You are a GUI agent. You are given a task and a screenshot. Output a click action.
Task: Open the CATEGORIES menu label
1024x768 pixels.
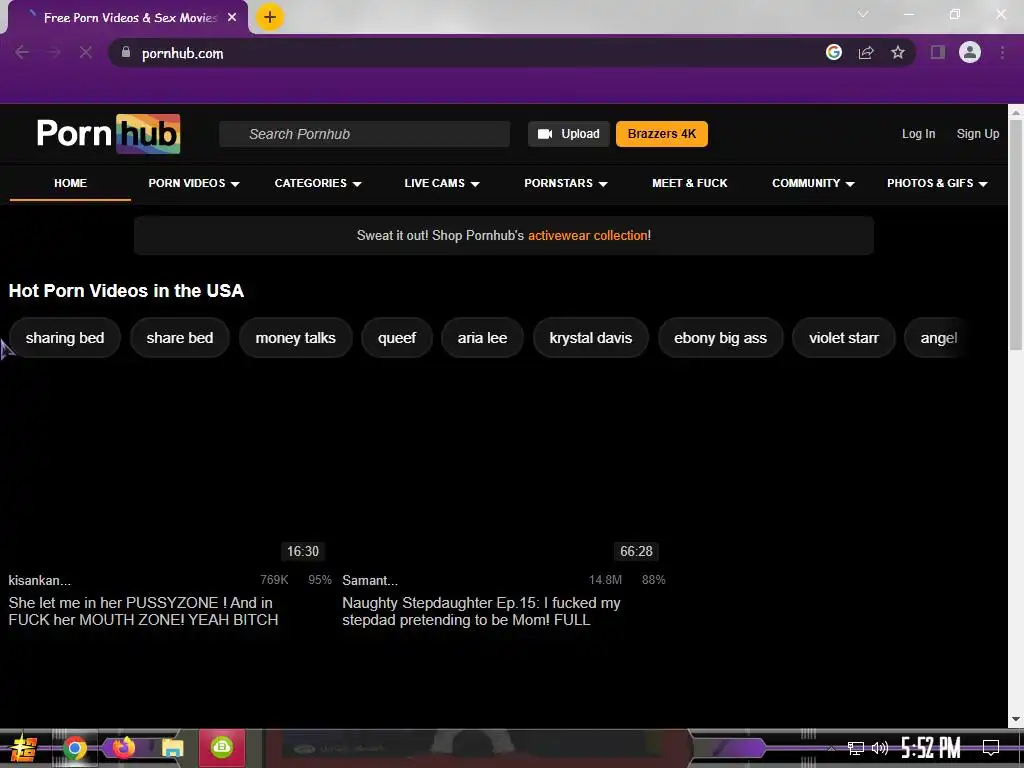[x=310, y=183]
